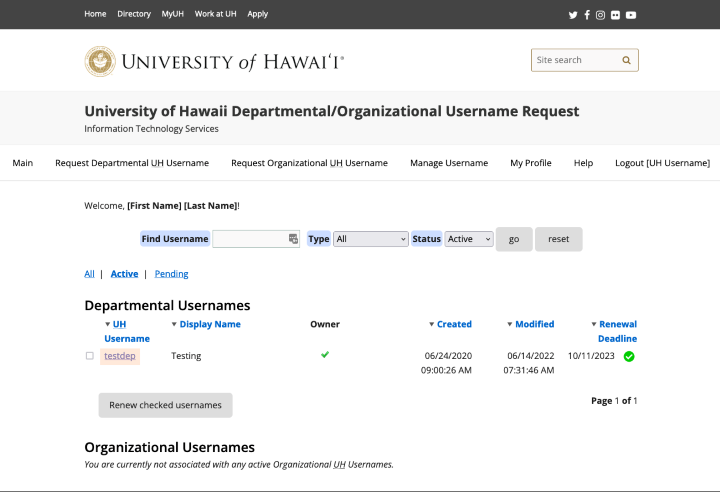Open Request Organizational UH Username

coord(309,163)
